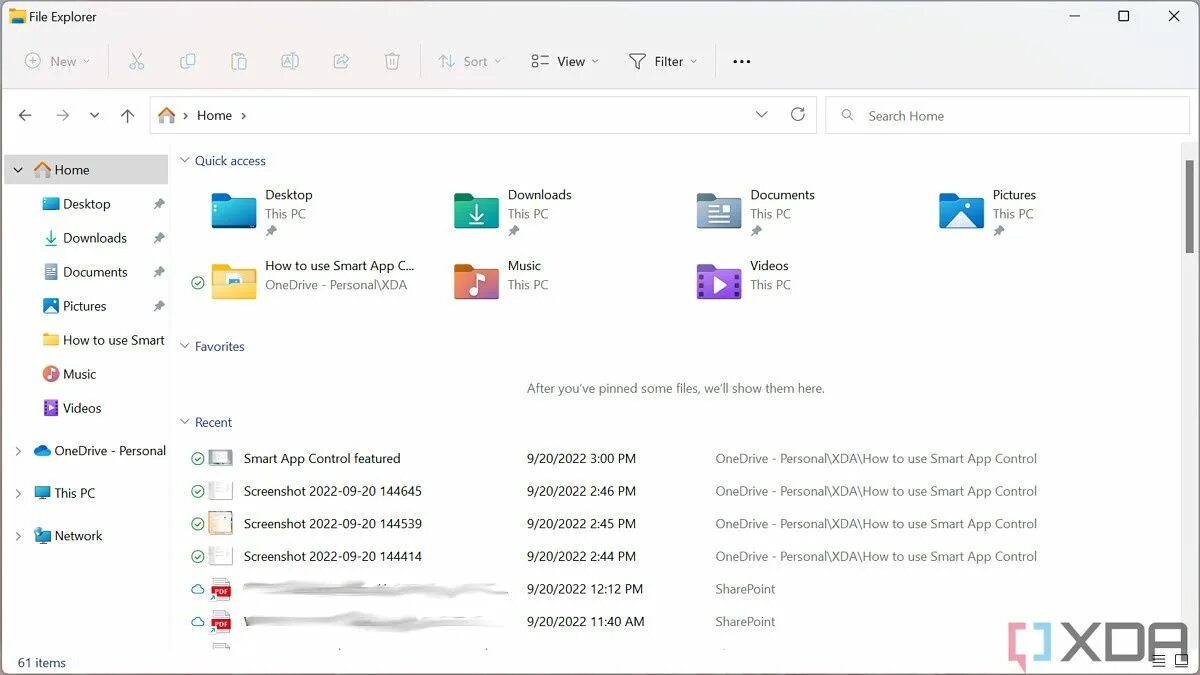
Task: Expand This PC tree node
Action: pyautogui.click(x=18, y=493)
